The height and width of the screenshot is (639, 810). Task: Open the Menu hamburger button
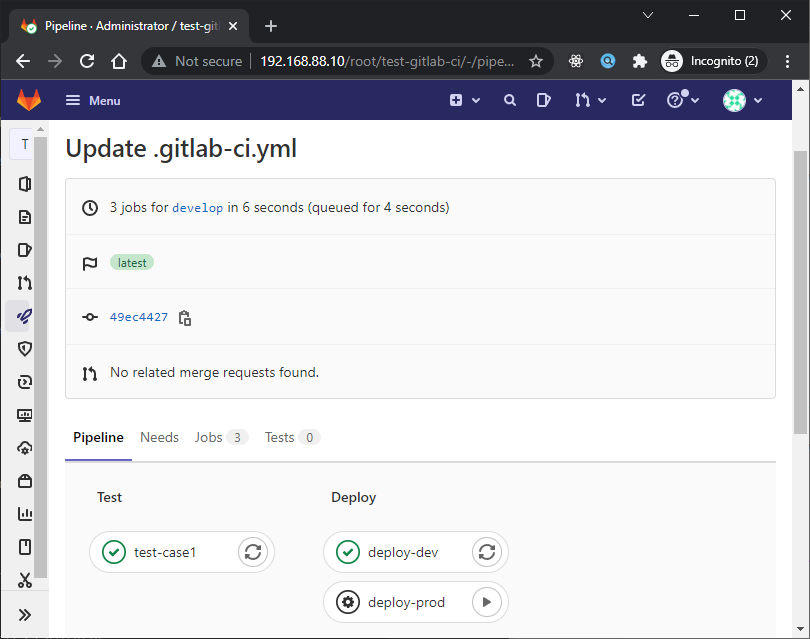[x=93, y=100]
